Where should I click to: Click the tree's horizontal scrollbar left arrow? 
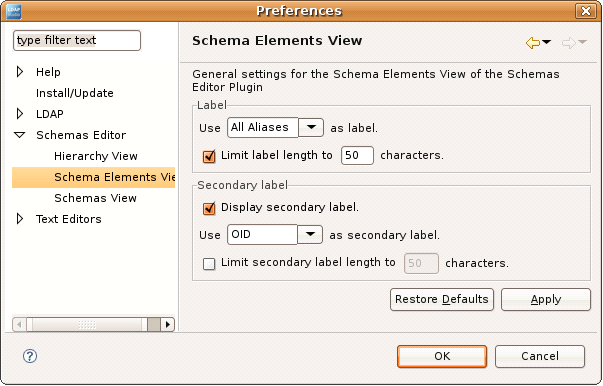[19, 324]
